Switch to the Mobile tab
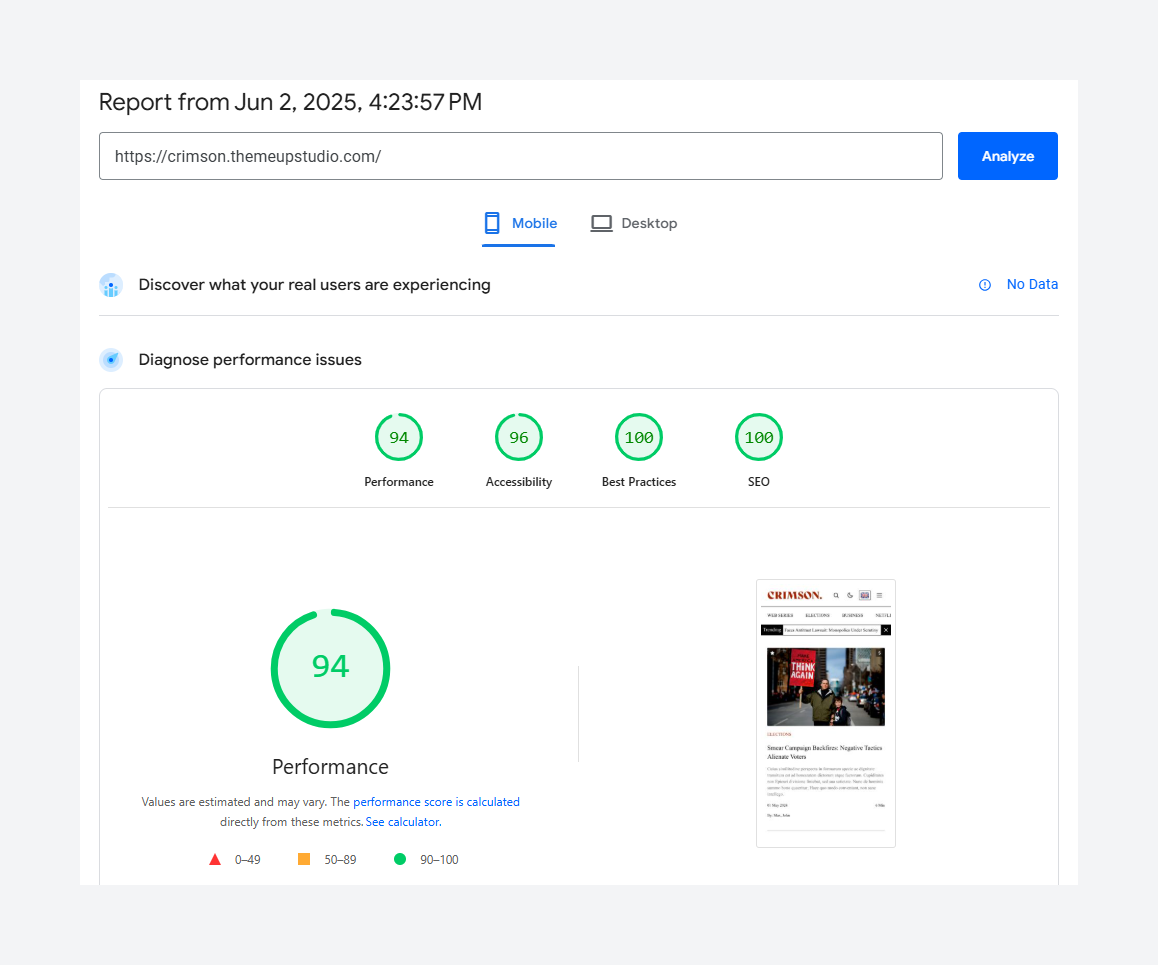The height and width of the screenshot is (965, 1158). (519, 223)
